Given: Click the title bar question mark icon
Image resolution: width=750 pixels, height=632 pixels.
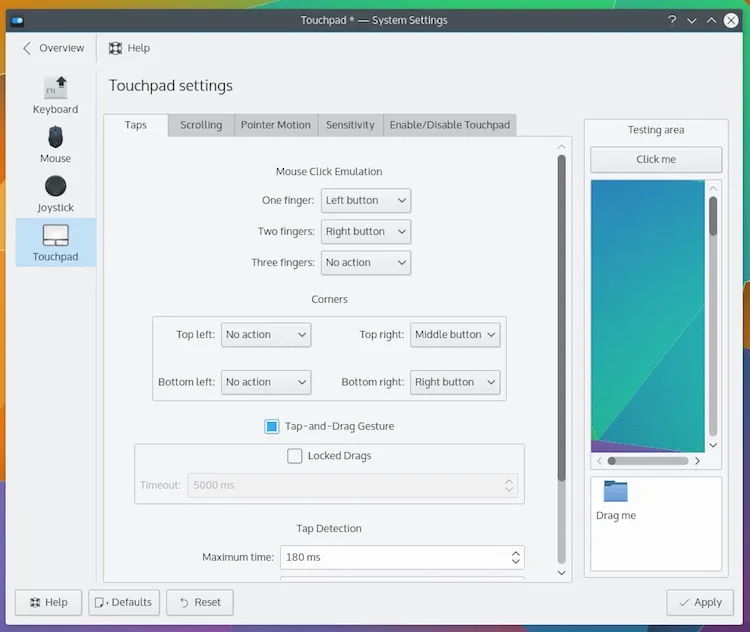Looking at the screenshot, I should click(670, 20).
